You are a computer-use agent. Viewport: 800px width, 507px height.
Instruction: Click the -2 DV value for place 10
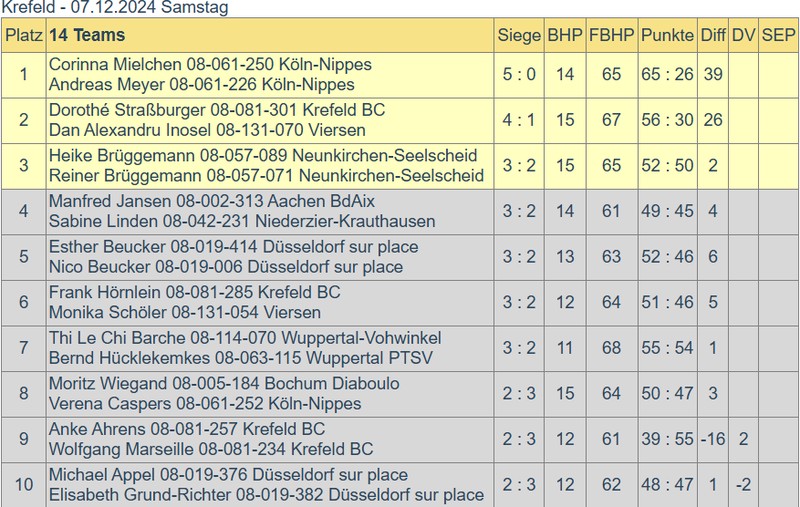(743, 485)
